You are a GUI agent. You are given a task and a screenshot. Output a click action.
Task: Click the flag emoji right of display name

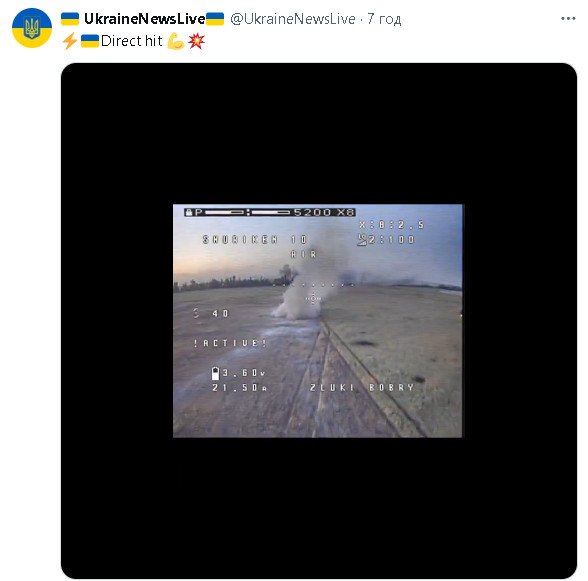[x=215, y=19]
